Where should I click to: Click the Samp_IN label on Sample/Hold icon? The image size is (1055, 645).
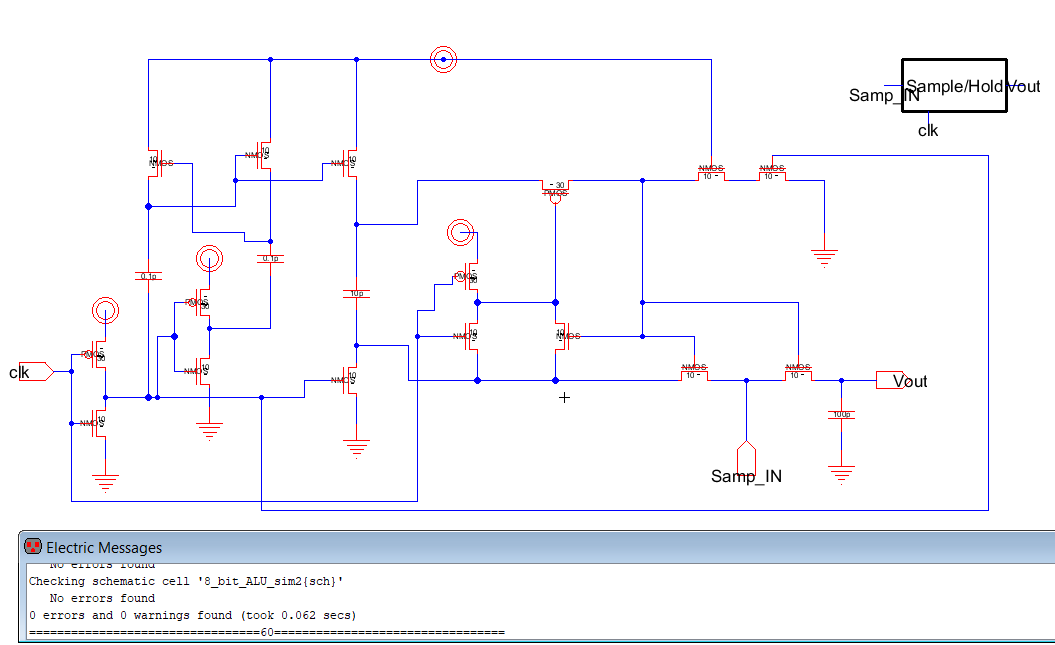pyautogui.click(x=883, y=95)
